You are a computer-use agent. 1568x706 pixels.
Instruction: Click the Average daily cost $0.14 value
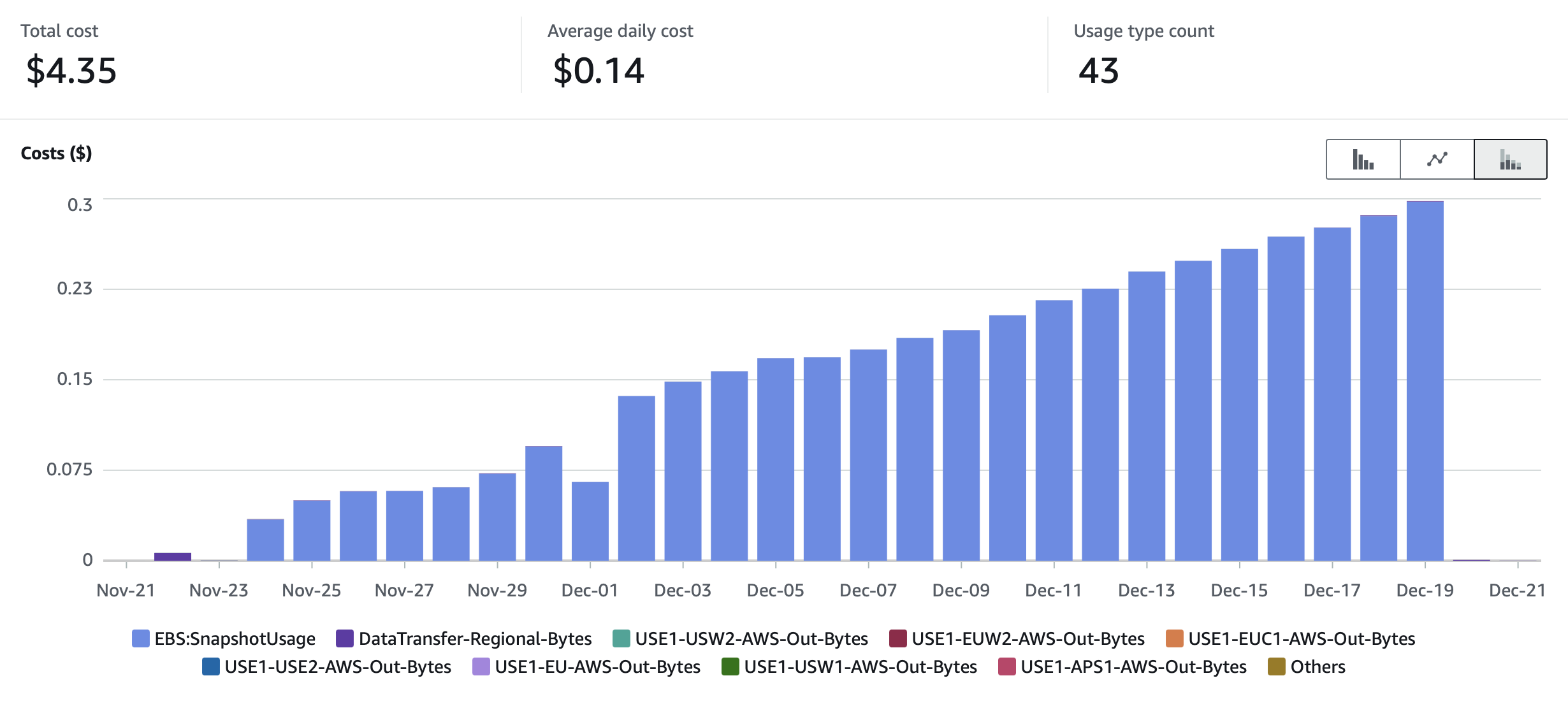pyautogui.click(x=599, y=70)
